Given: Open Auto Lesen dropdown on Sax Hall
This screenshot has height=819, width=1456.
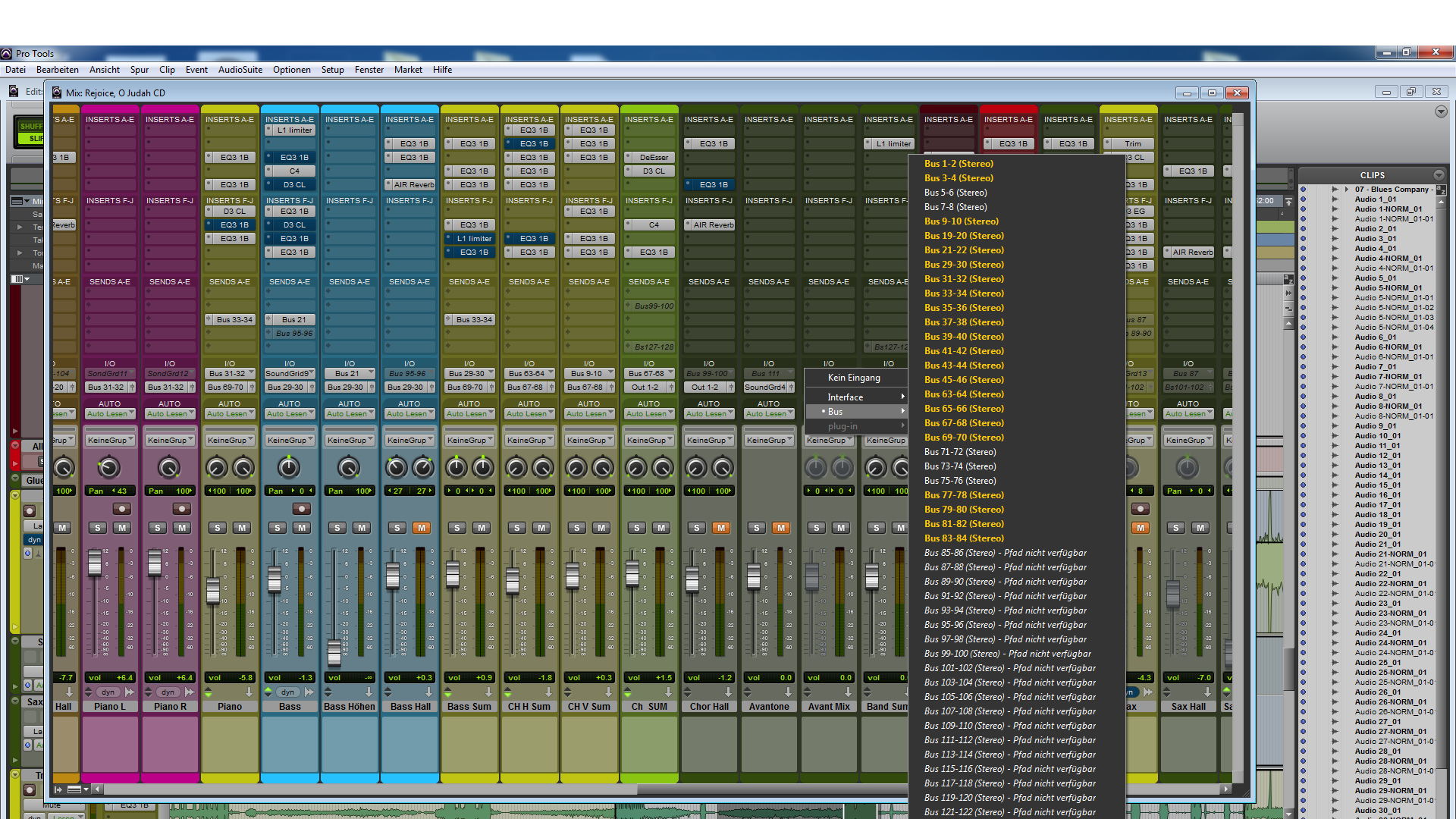Looking at the screenshot, I should (1188, 414).
